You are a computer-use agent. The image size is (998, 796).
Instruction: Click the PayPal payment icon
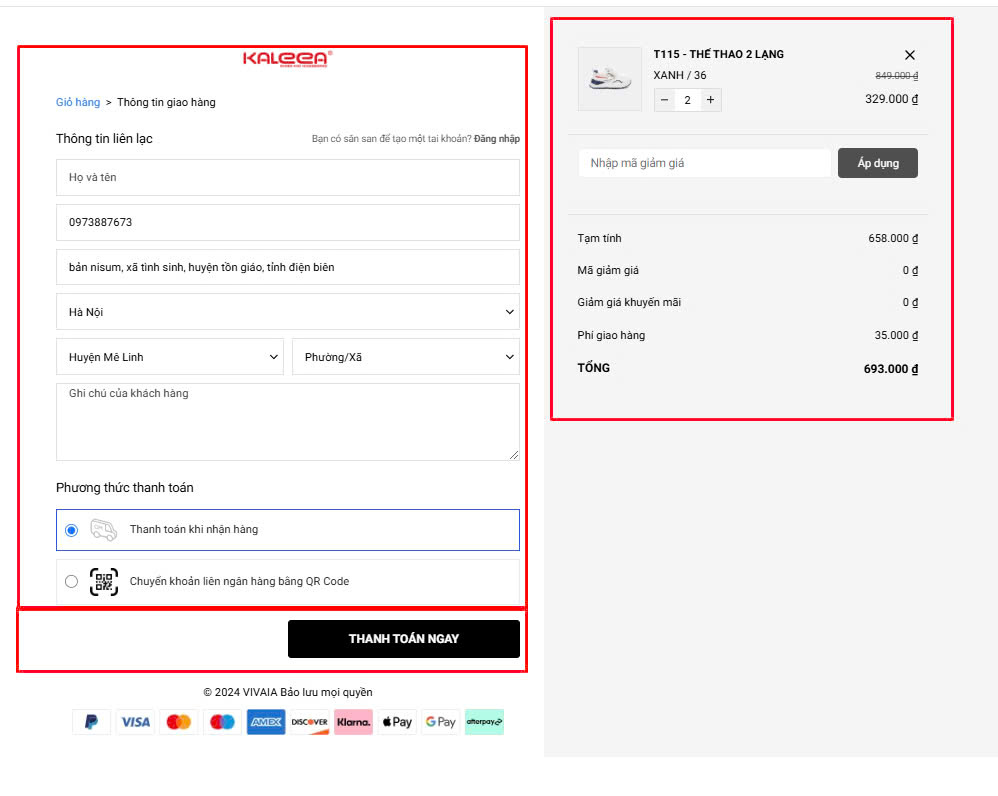tap(91, 722)
